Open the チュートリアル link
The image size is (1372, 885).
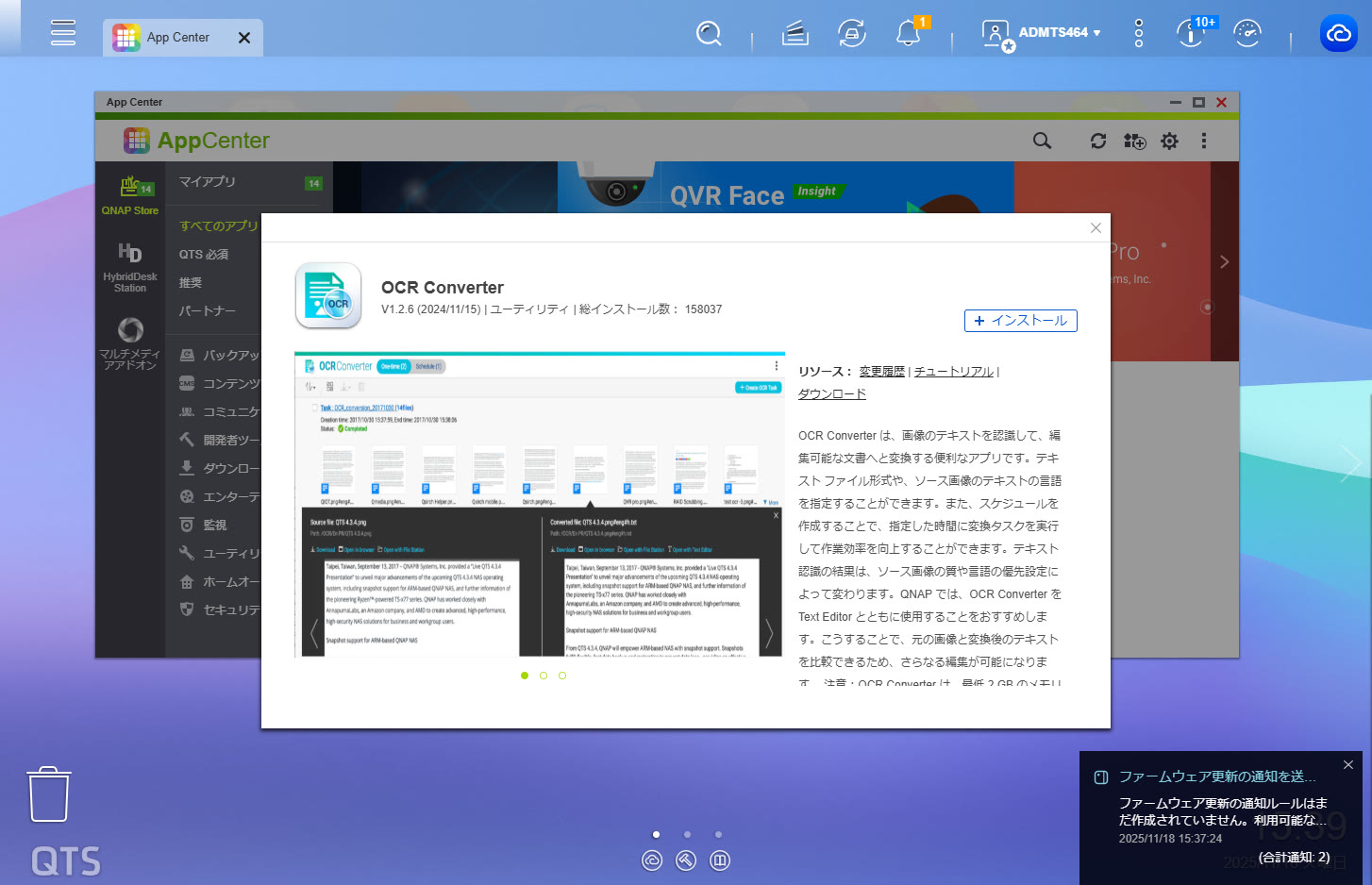pos(953,372)
